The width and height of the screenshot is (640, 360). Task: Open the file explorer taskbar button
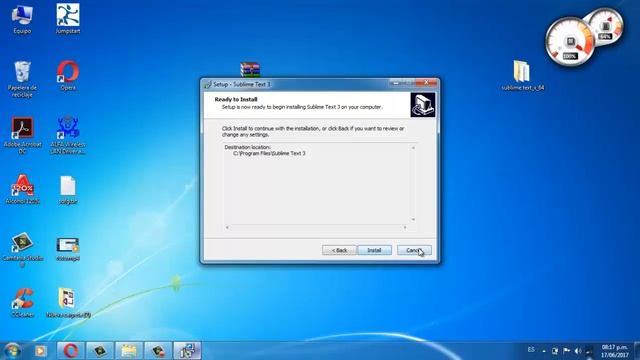click(x=129, y=351)
